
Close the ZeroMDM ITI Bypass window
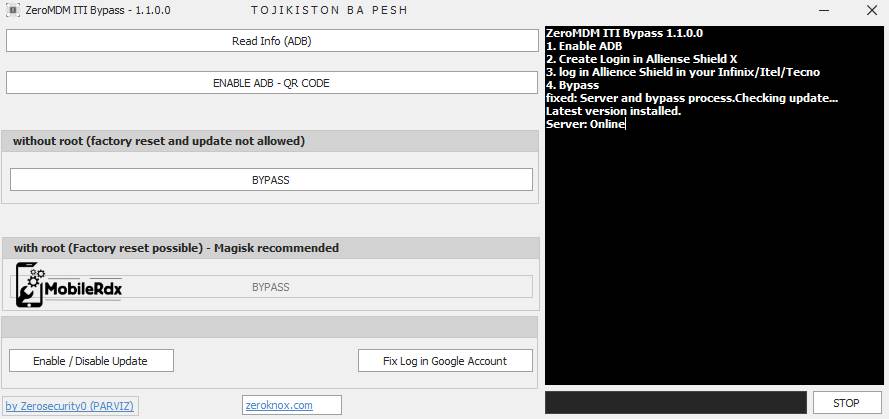point(871,10)
